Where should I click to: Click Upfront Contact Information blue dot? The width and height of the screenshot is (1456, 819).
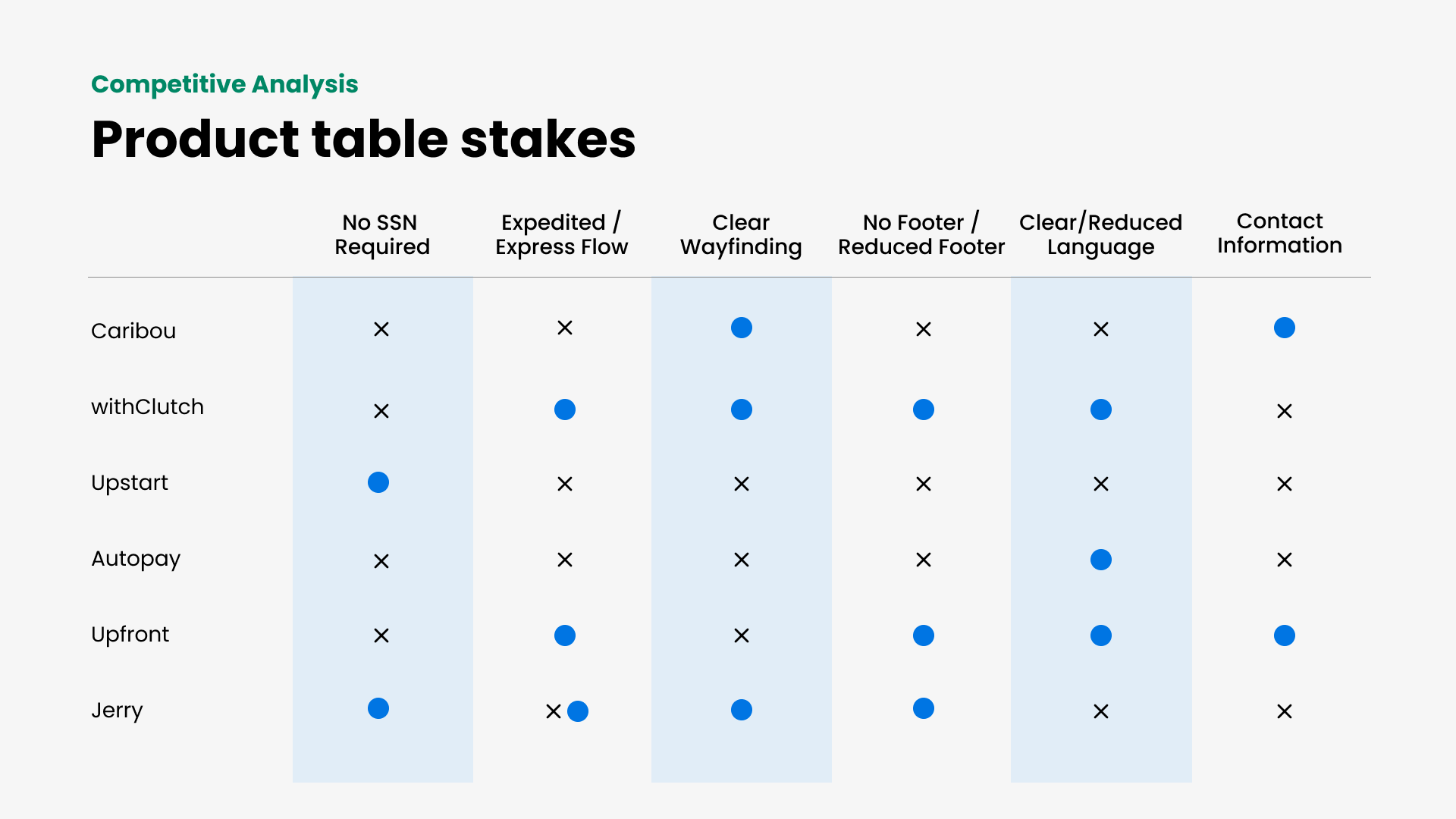coord(1285,635)
